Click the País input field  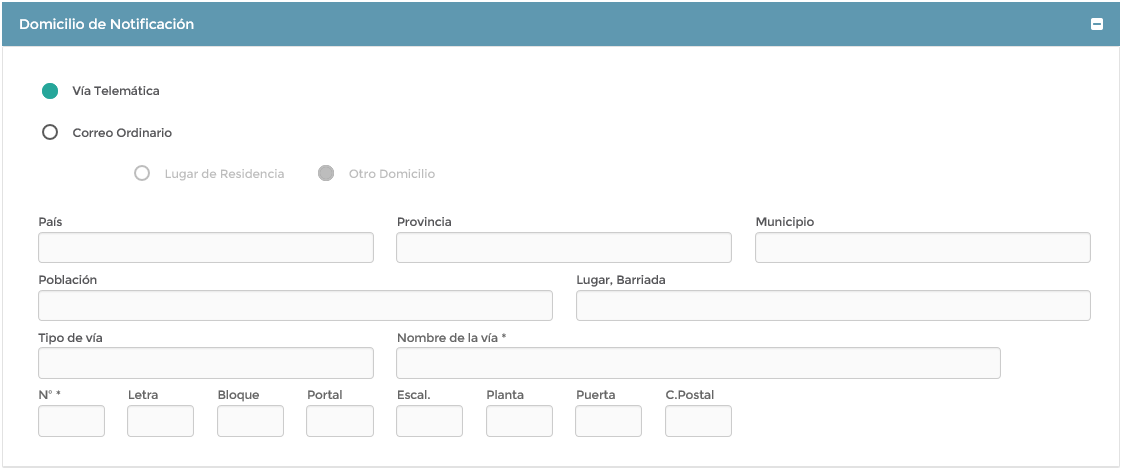[x=206, y=248]
